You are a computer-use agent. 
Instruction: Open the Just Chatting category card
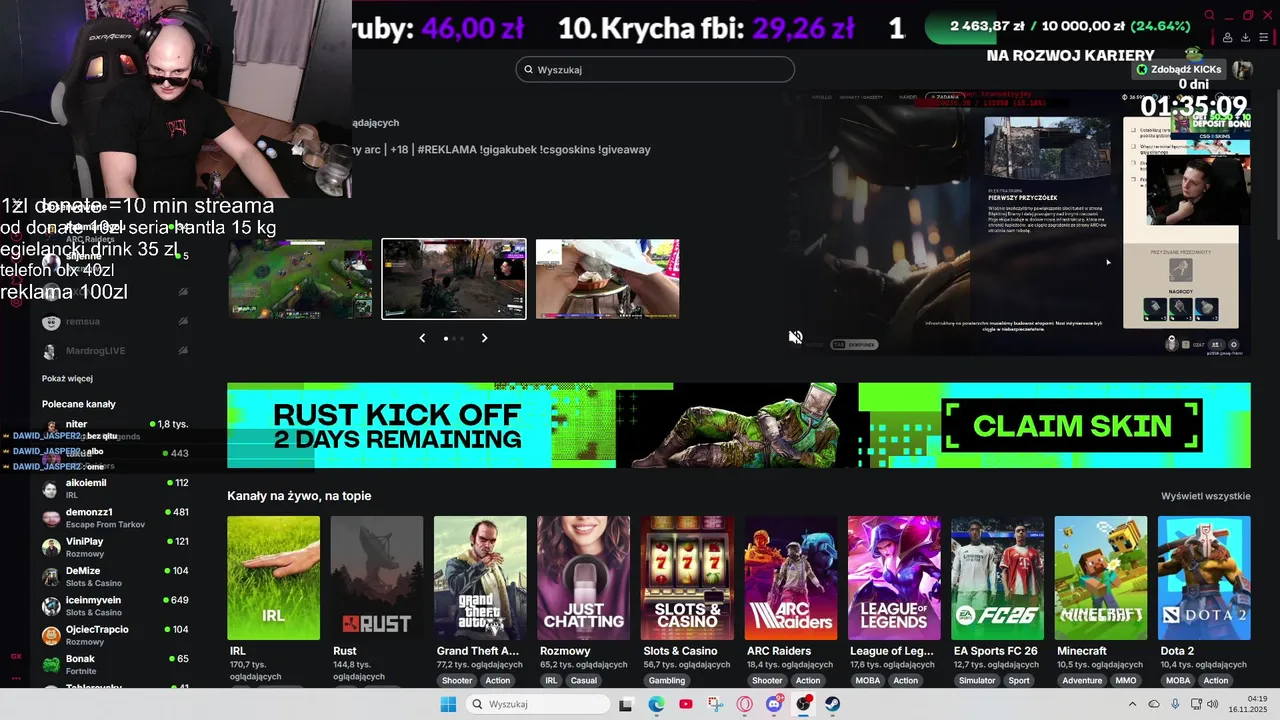584,578
